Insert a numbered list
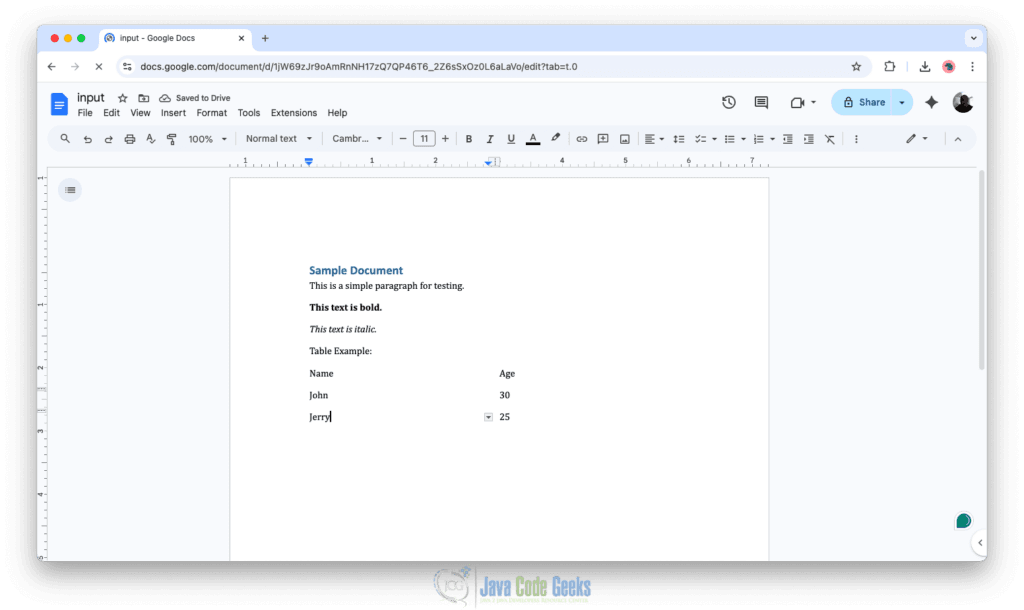1024x610 pixels. click(758, 139)
